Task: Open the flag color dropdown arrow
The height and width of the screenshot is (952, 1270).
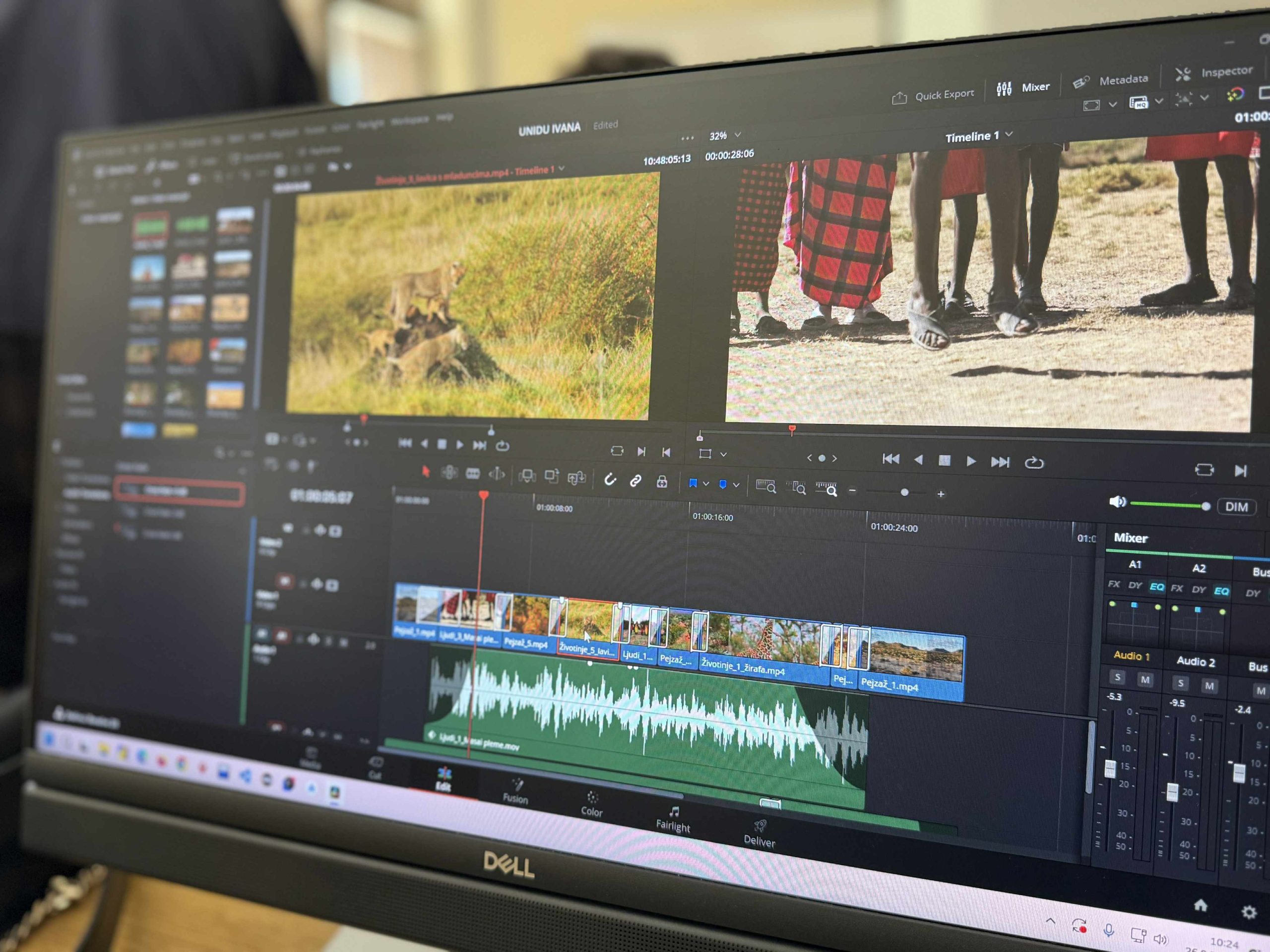Action: coord(705,484)
